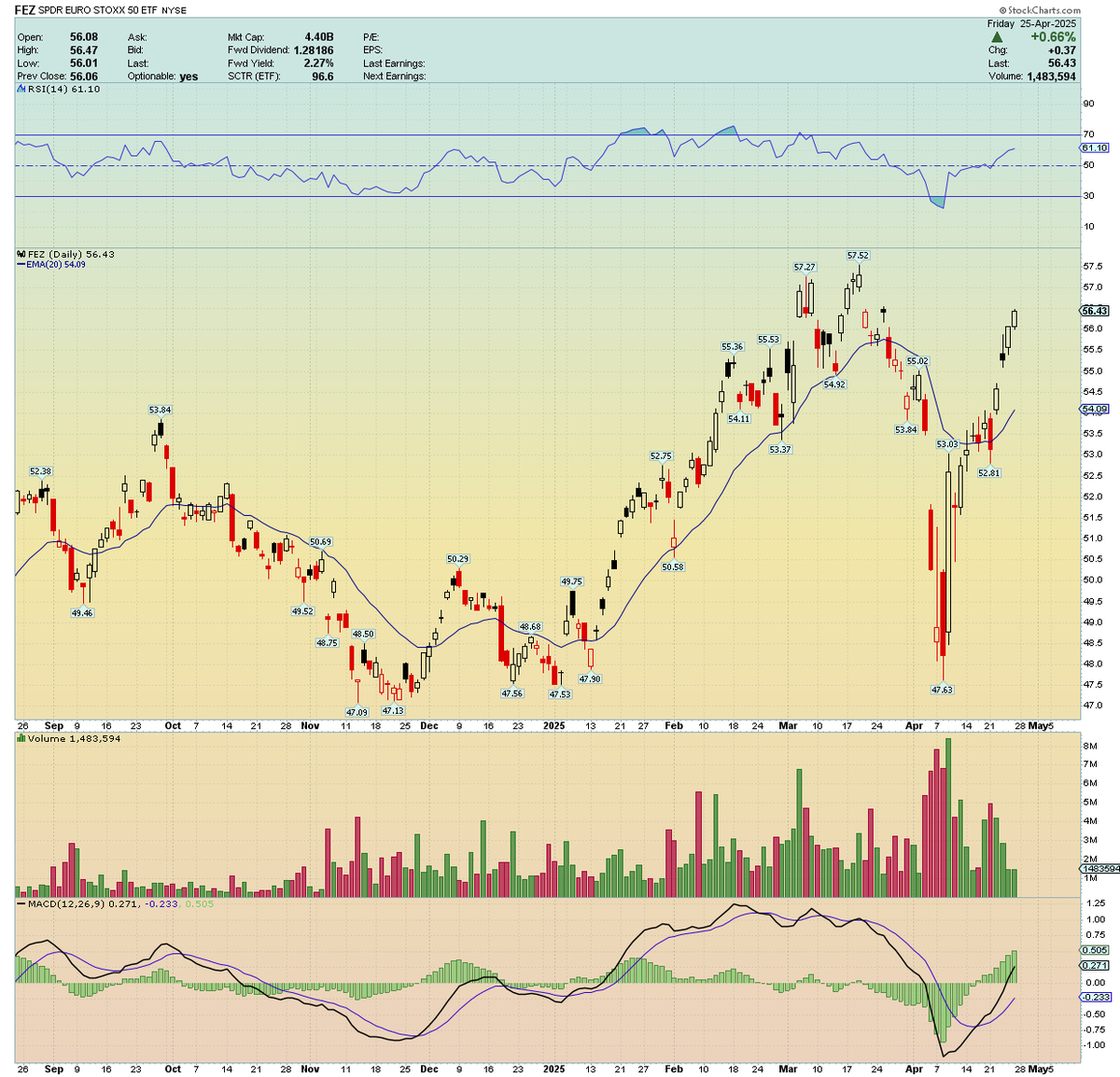Click the 47.63 April low label
Image resolution: width=1120 pixels, height=1077 pixels.
[942, 690]
